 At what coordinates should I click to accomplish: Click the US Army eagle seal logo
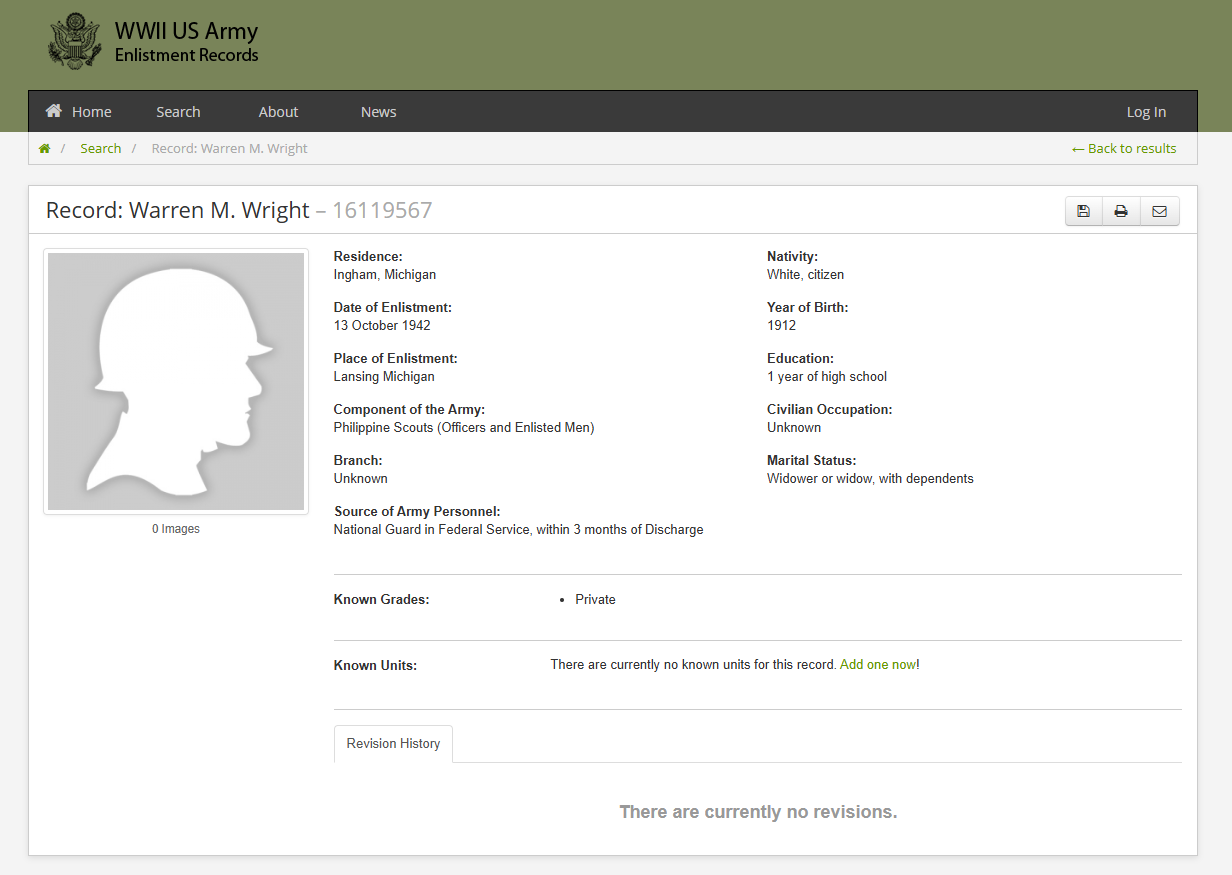pos(75,40)
